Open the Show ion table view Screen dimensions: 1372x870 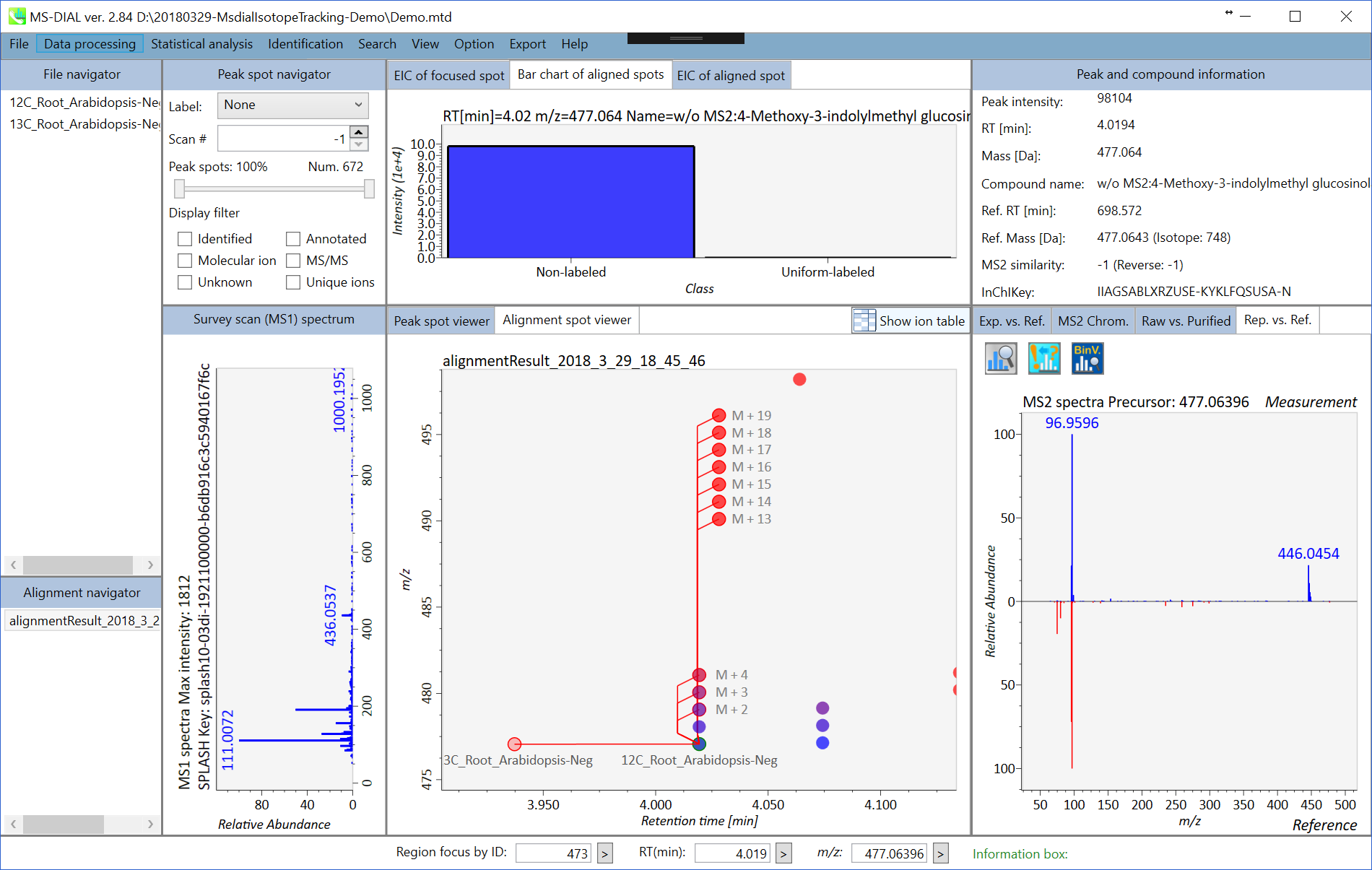pyautogui.click(x=909, y=321)
